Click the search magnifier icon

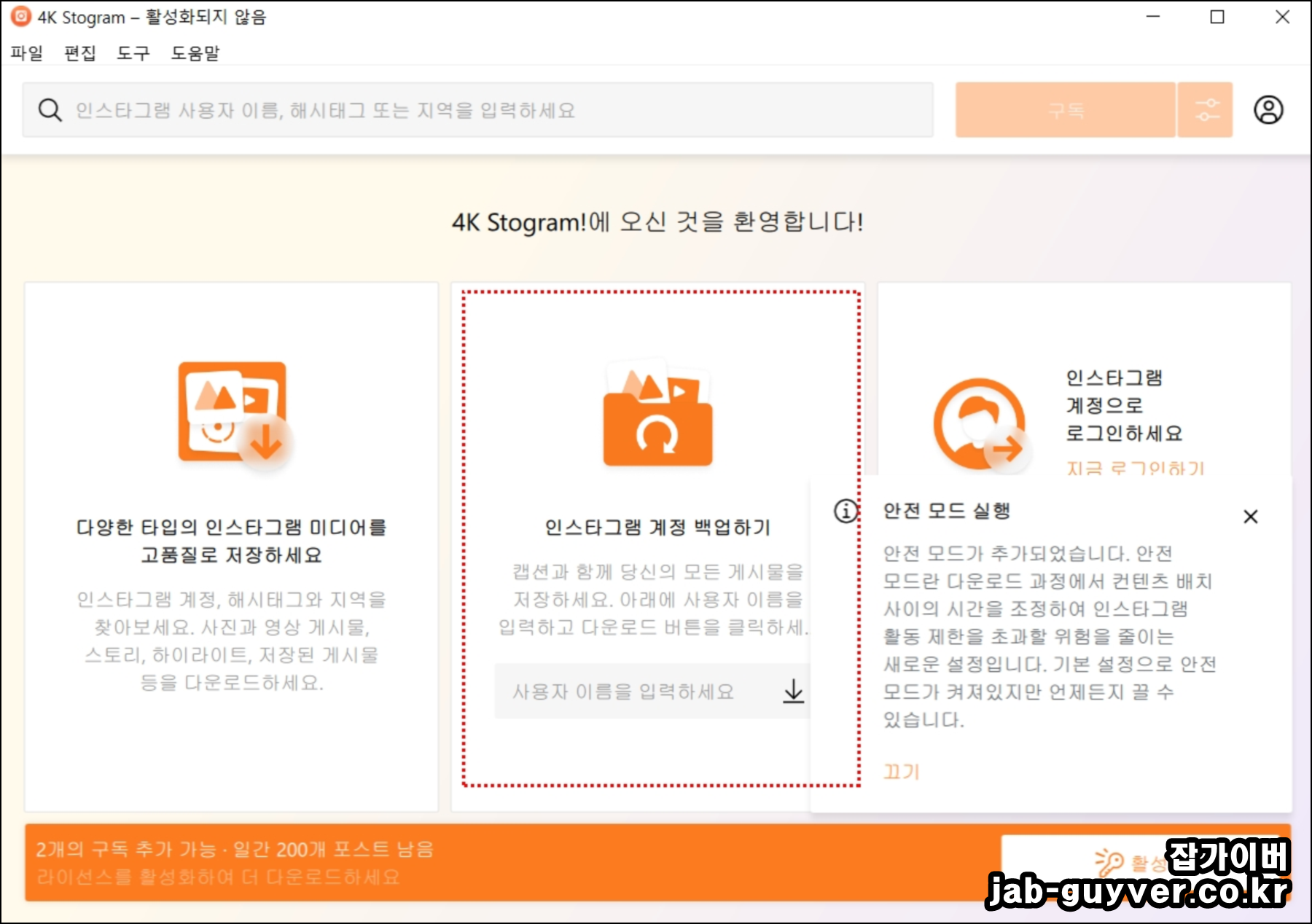(x=50, y=110)
